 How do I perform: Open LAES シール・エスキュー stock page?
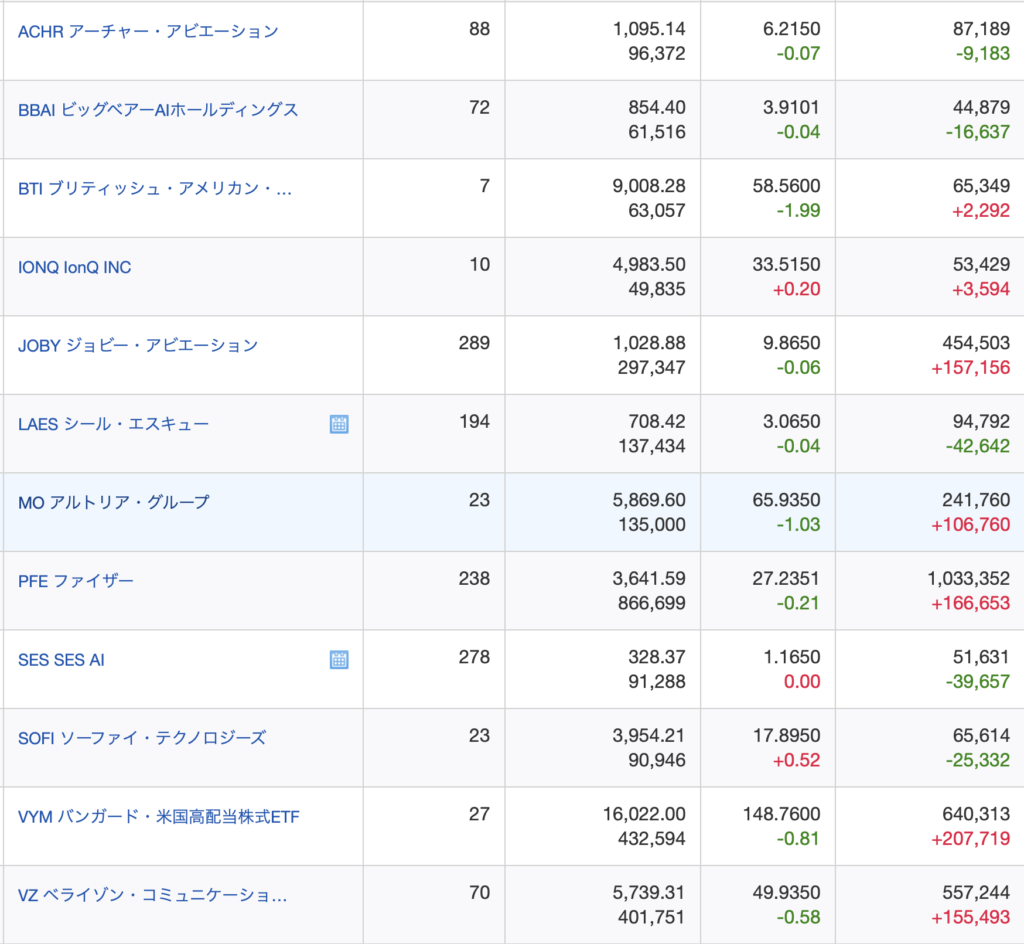[x=114, y=424]
